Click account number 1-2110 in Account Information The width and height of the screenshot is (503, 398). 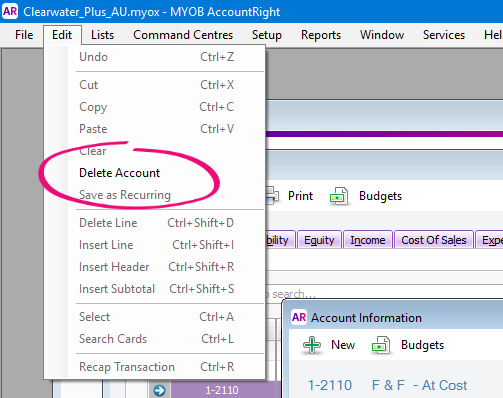point(330,385)
